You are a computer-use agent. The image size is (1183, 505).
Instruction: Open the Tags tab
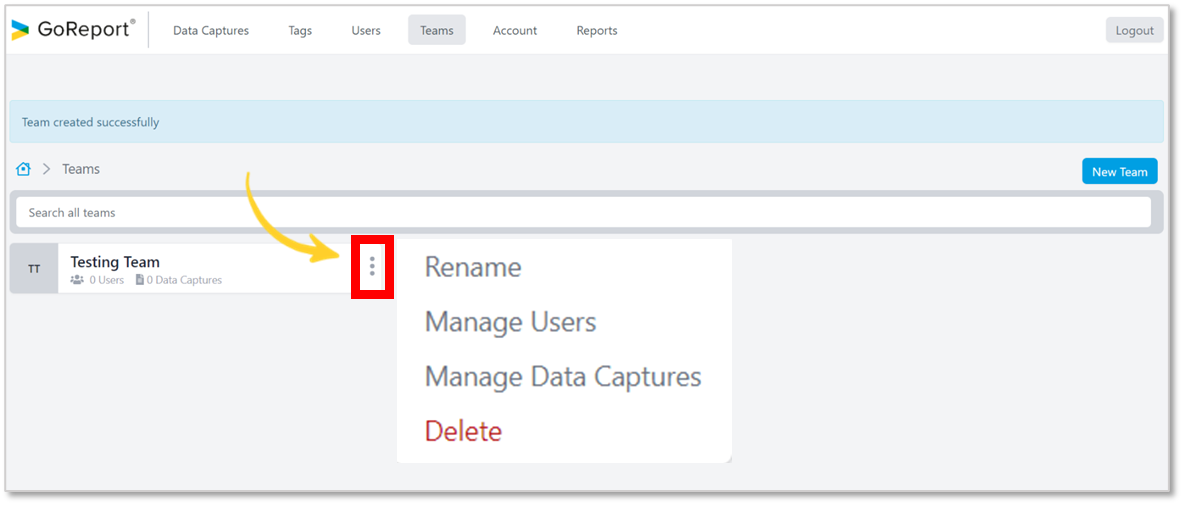[300, 30]
